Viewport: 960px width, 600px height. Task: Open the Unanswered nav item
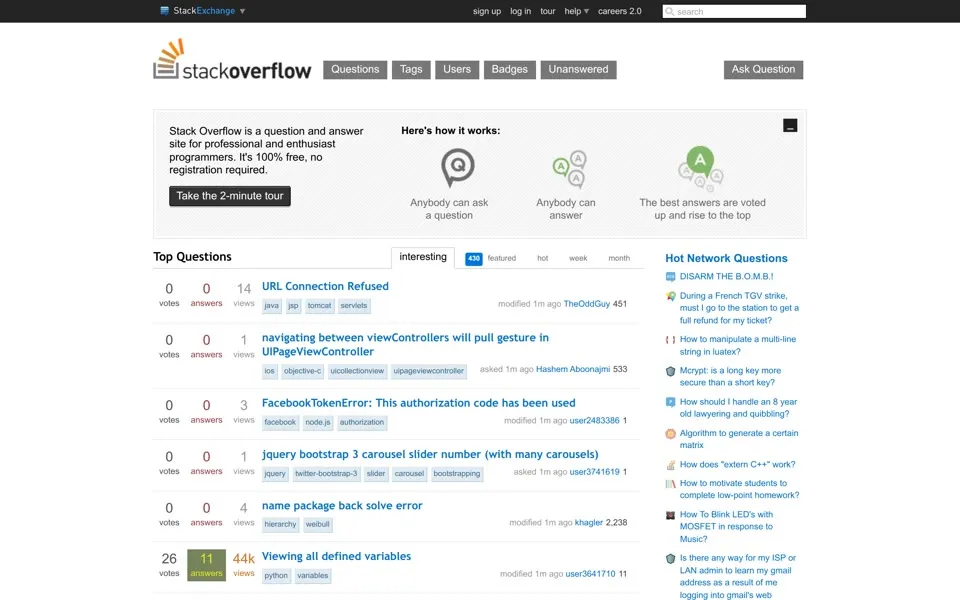579,70
